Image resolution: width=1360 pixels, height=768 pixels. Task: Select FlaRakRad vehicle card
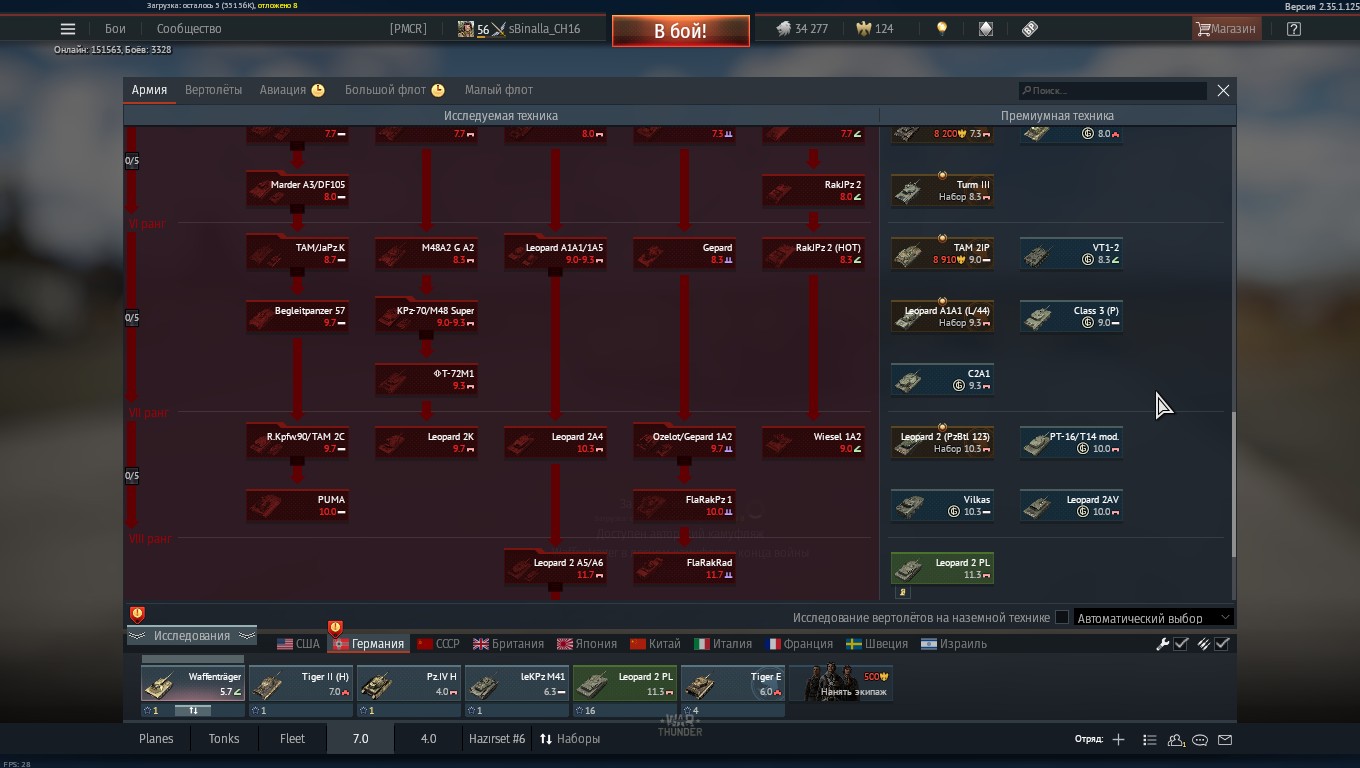click(684, 568)
